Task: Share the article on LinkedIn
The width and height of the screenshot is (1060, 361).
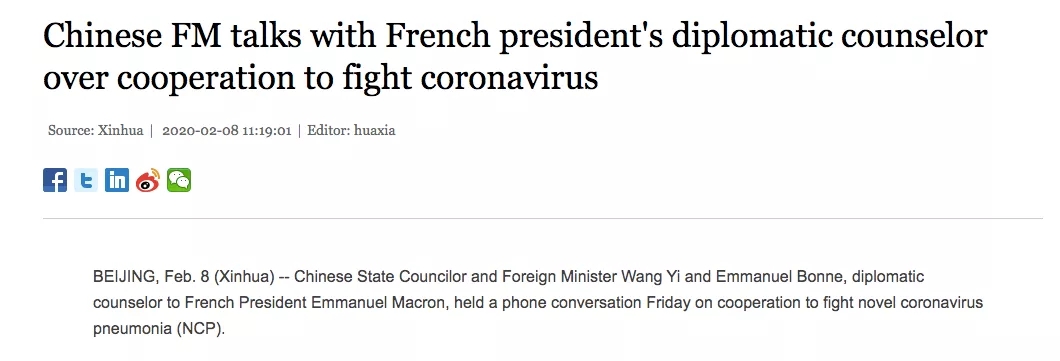Action: (117, 180)
